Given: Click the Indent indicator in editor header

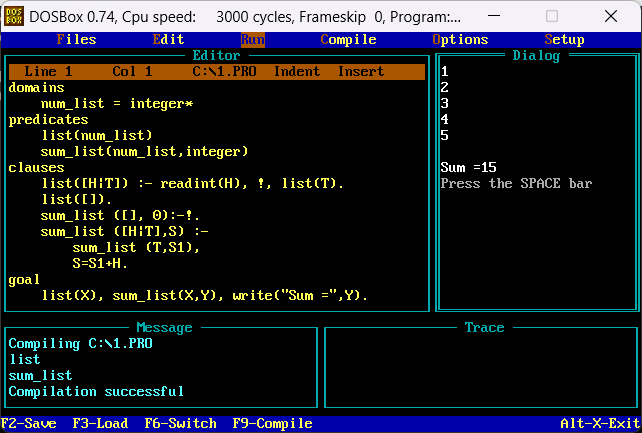Looking at the screenshot, I should [x=296, y=72].
